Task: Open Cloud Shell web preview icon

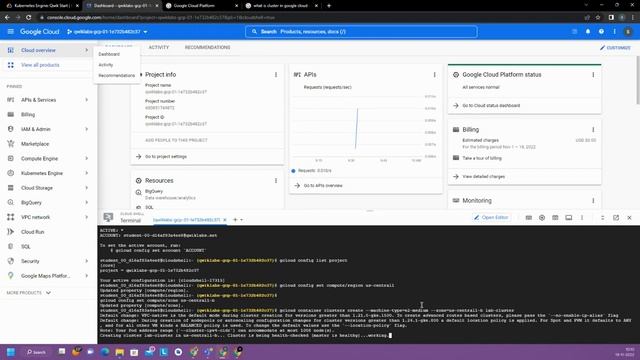Action: [555, 218]
